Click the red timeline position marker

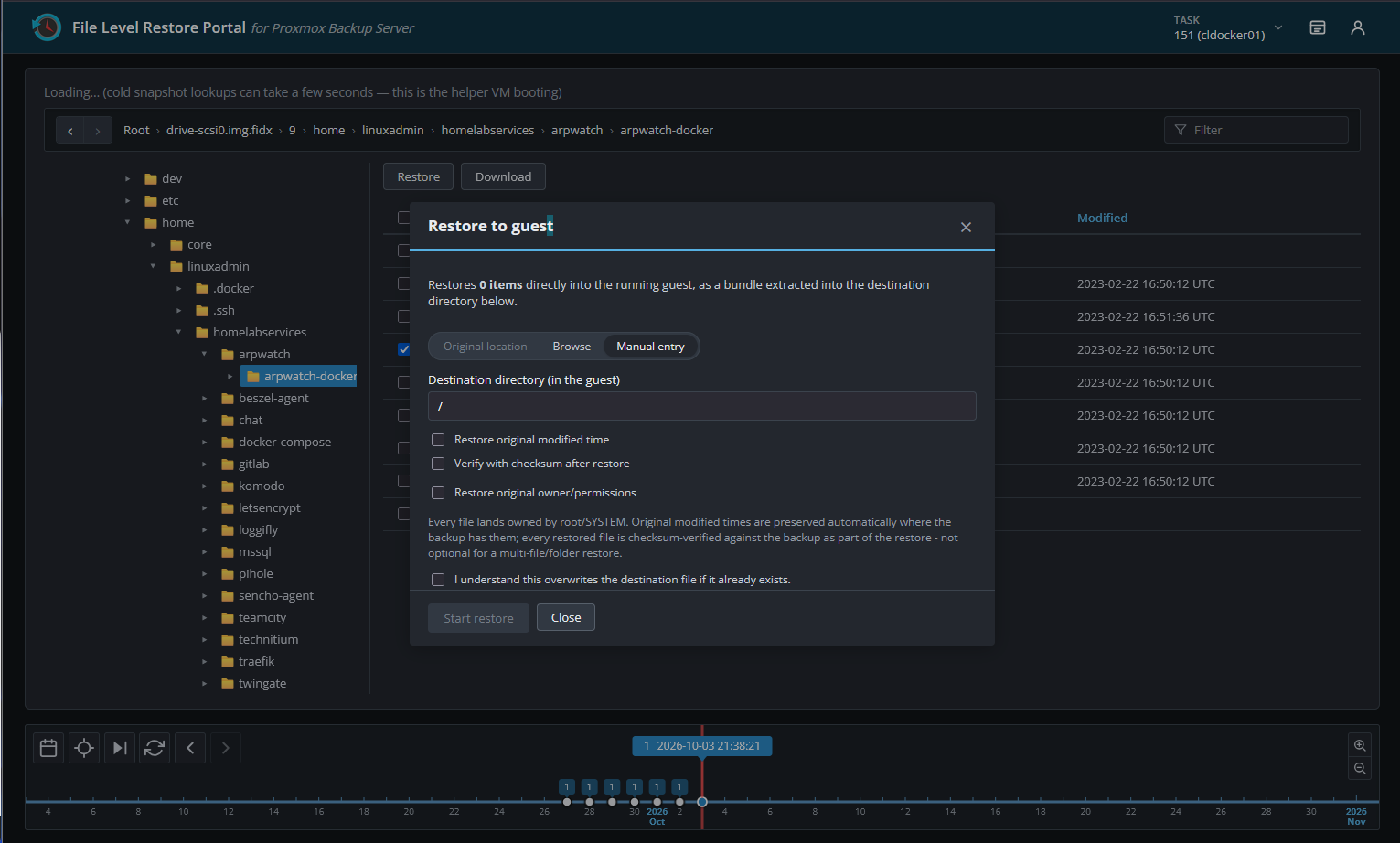[x=702, y=802]
